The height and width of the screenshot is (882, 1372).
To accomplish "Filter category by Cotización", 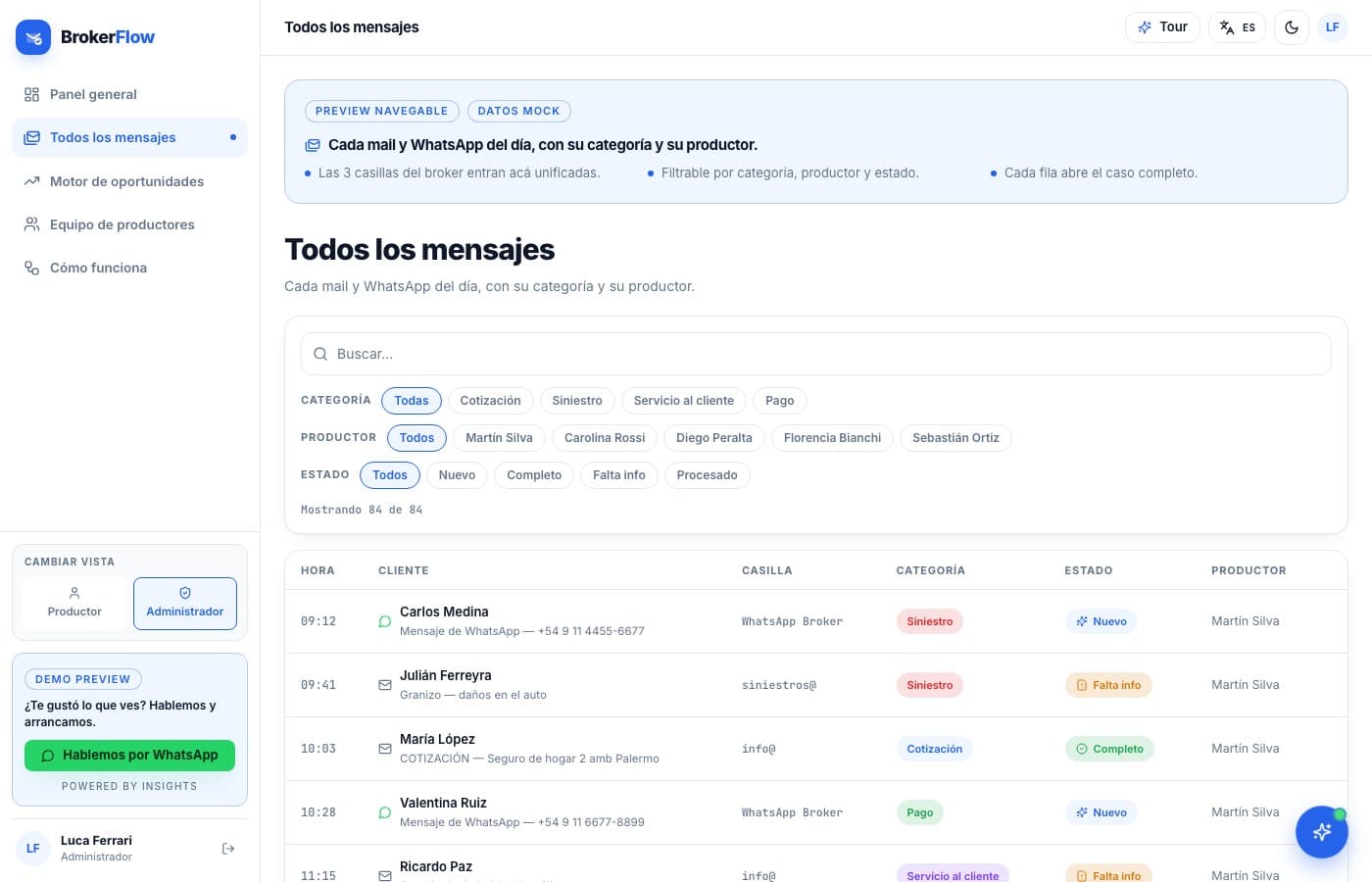I will (491, 401).
